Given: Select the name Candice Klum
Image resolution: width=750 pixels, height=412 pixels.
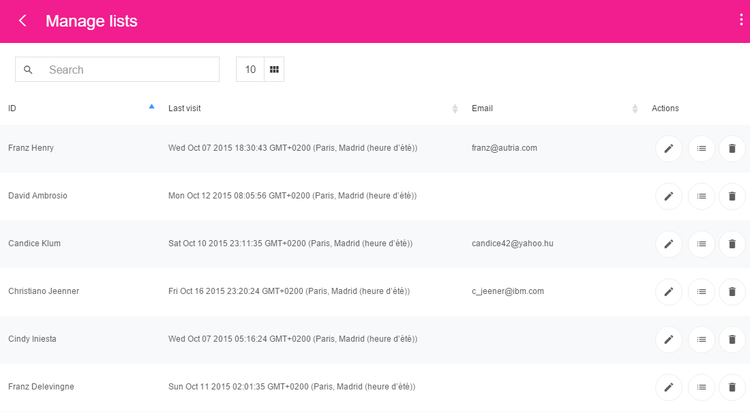Looking at the screenshot, I should 34,243.
